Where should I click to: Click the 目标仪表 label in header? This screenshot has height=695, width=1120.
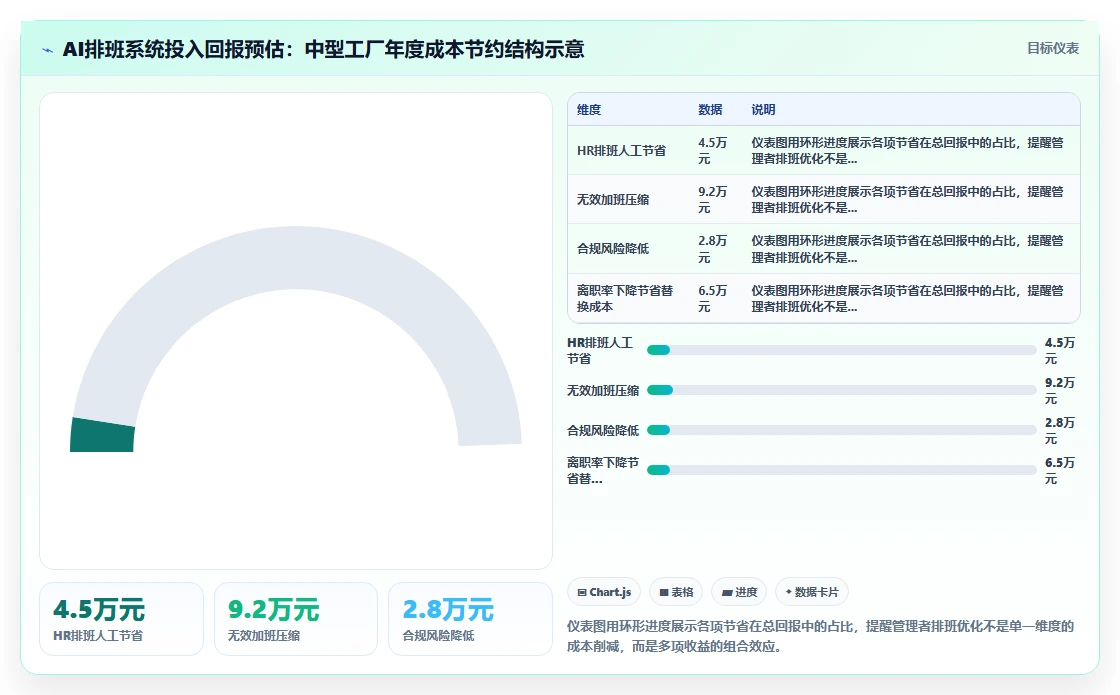click(x=1053, y=48)
